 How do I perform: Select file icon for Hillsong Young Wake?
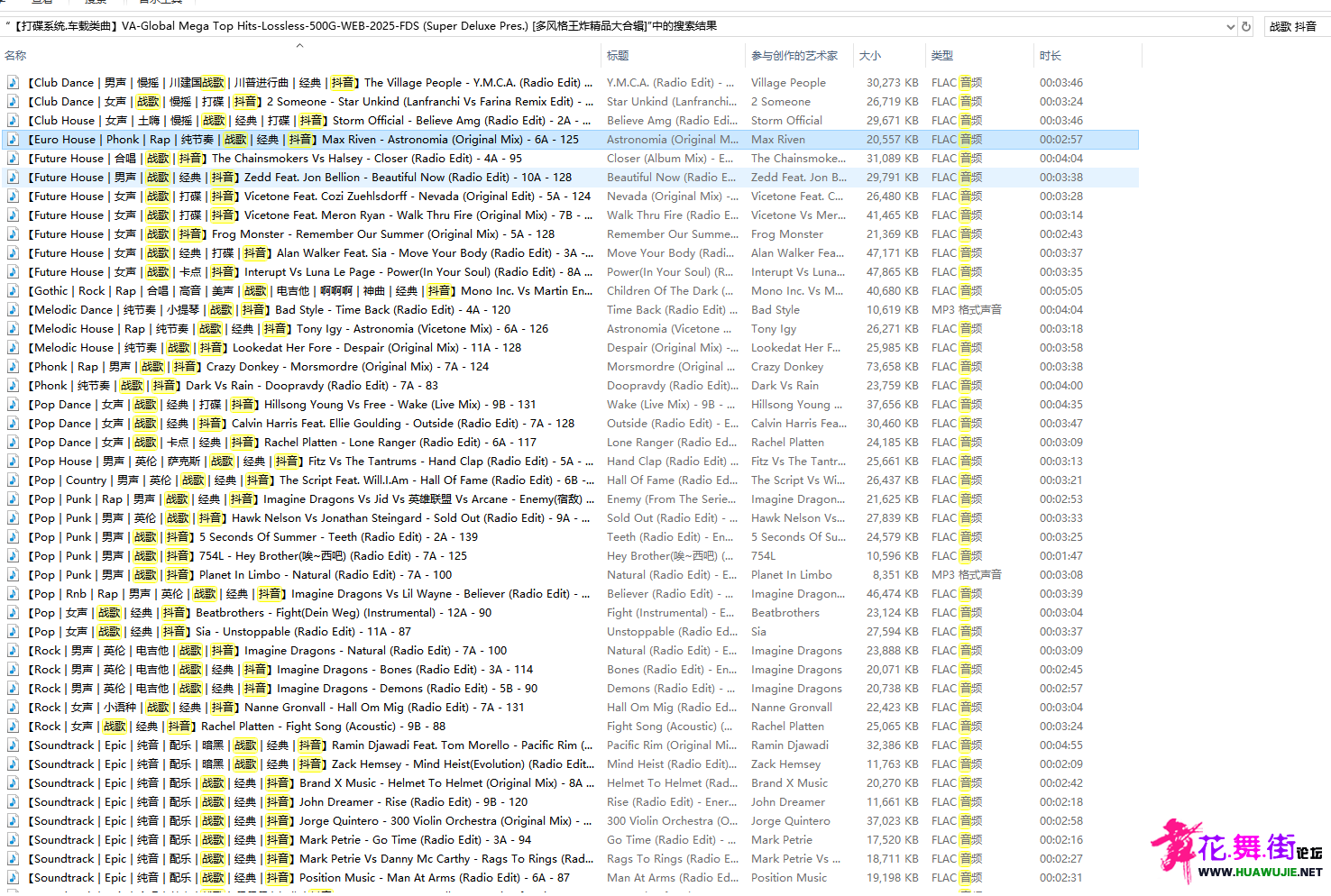[14, 405]
